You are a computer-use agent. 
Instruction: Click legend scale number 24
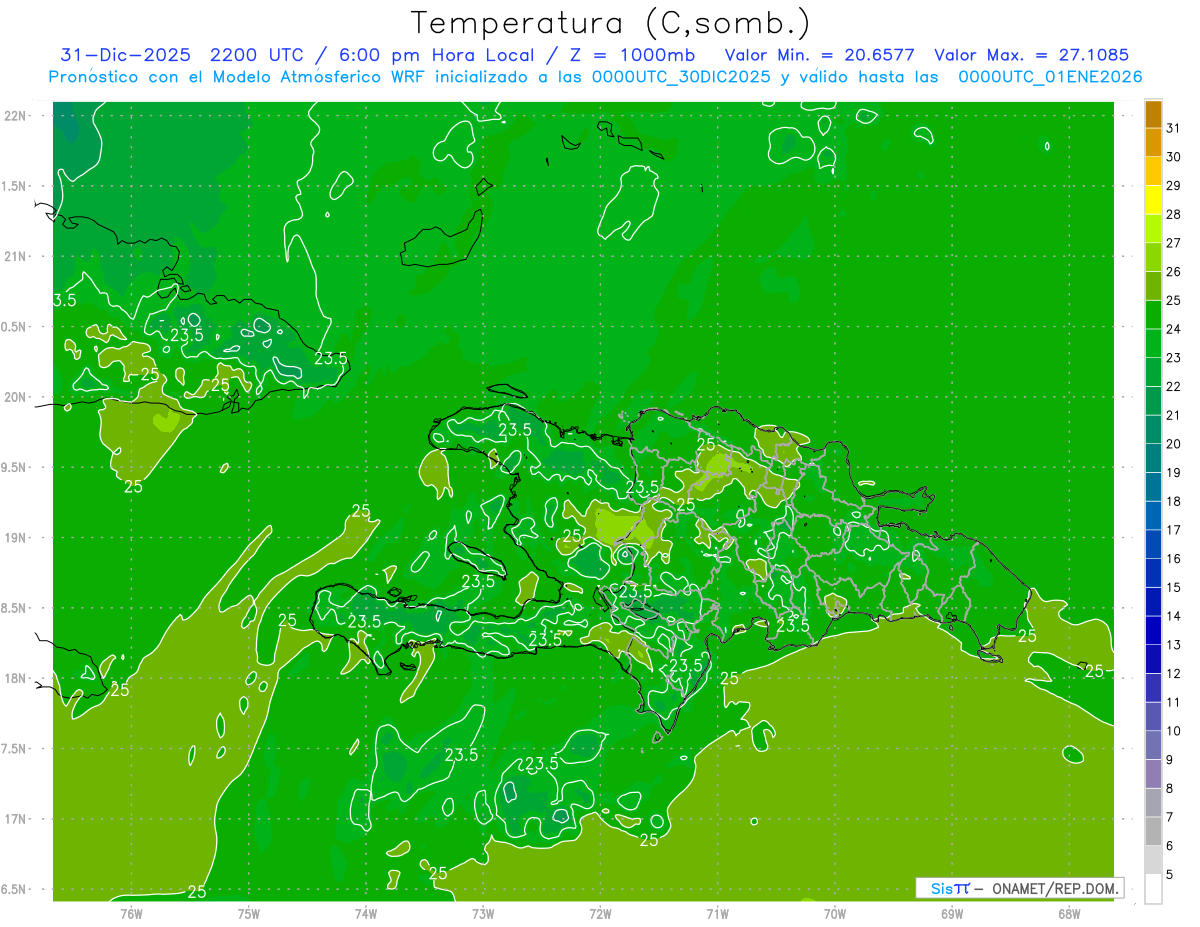click(1174, 329)
